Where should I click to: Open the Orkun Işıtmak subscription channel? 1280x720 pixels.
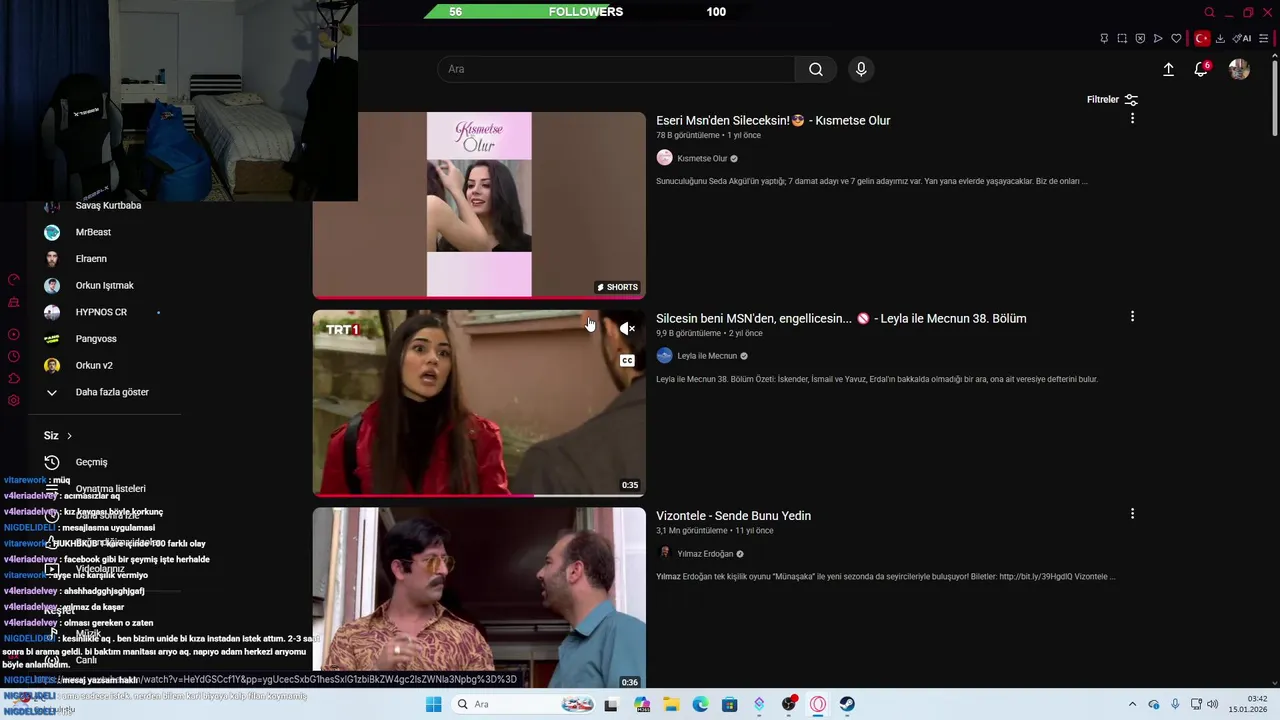tap(105, 285)
